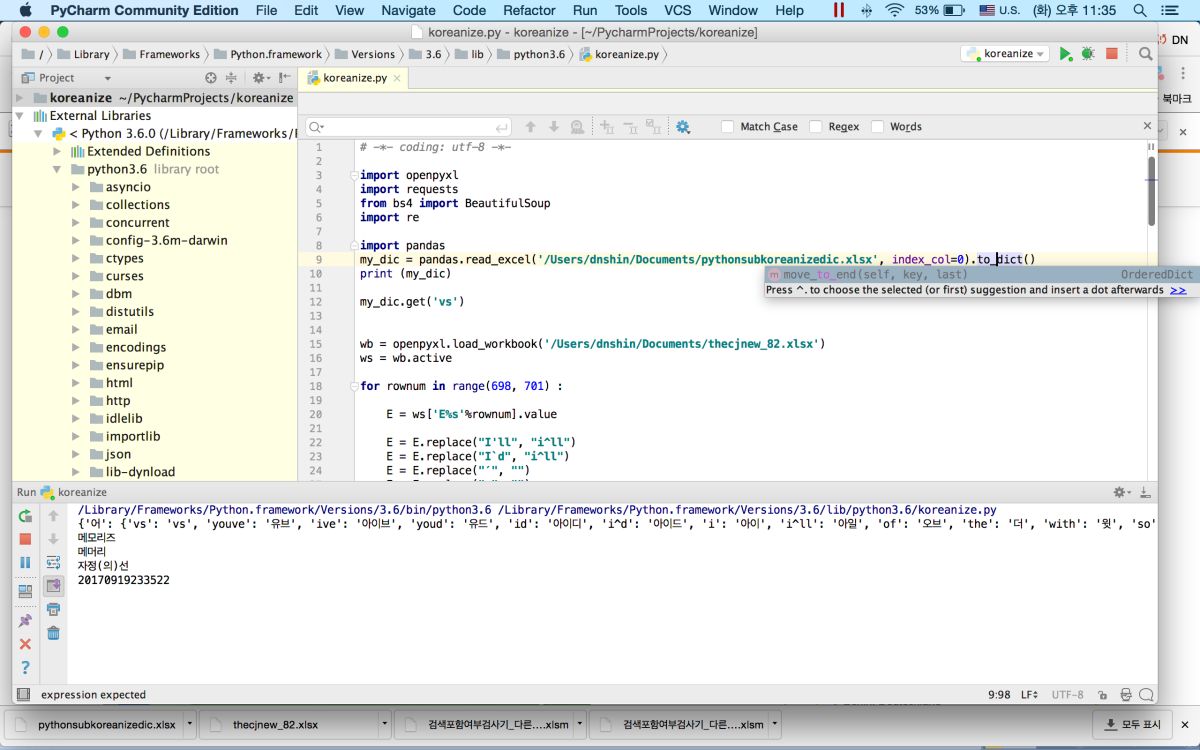
Task: Click the UTF-8 encoding in status bar
Action: click(1067, 694)
